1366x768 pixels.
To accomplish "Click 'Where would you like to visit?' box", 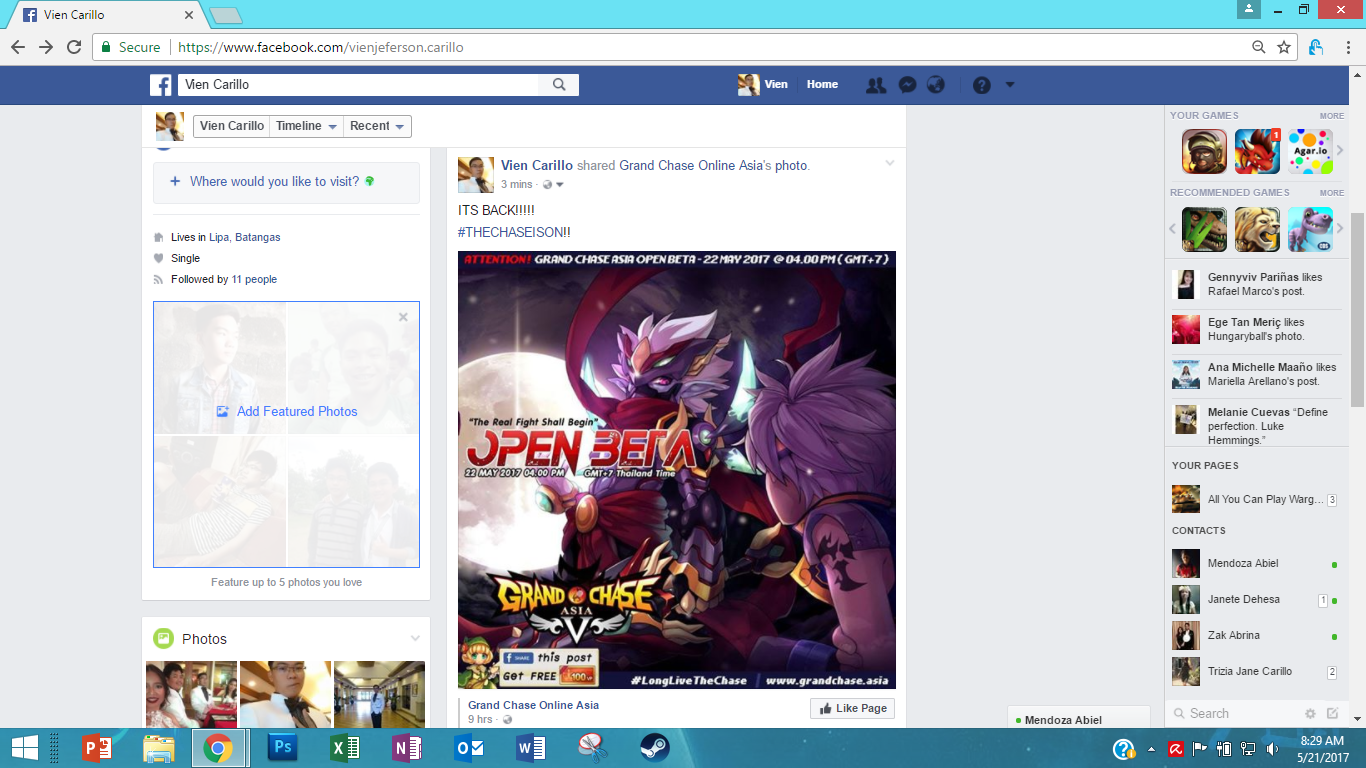I will (x=286, y=182).
